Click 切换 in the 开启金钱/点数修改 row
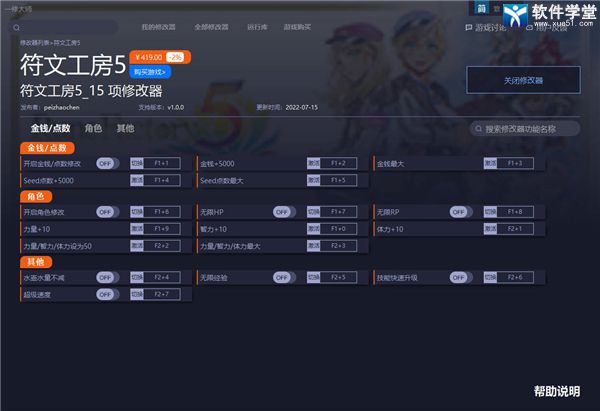 [x=137, y=163]
